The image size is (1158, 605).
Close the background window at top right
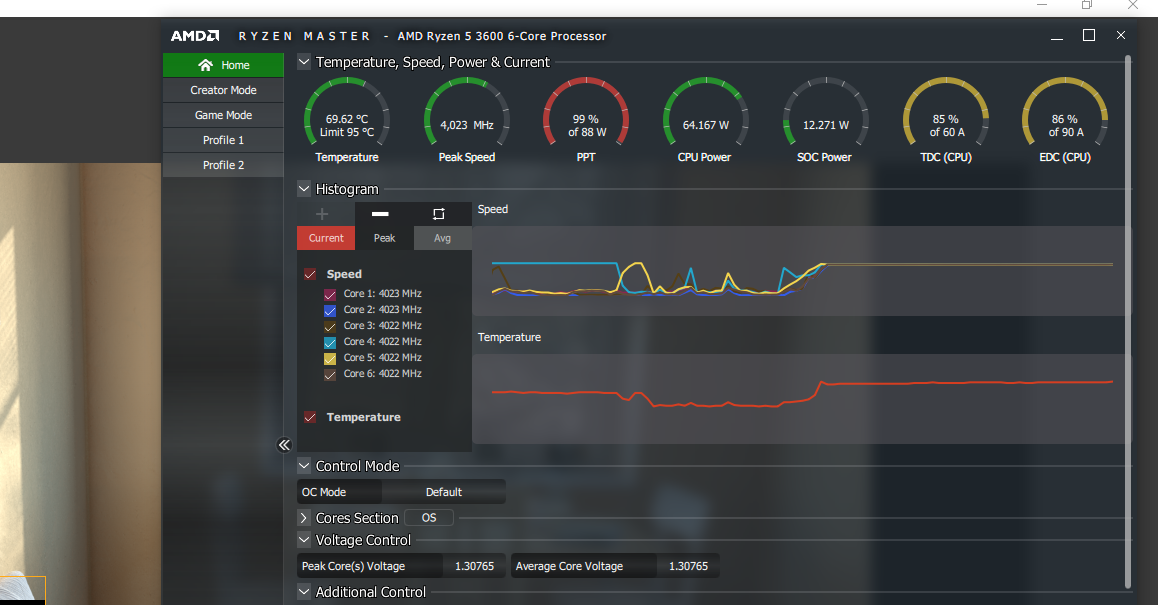(1133, 5)
